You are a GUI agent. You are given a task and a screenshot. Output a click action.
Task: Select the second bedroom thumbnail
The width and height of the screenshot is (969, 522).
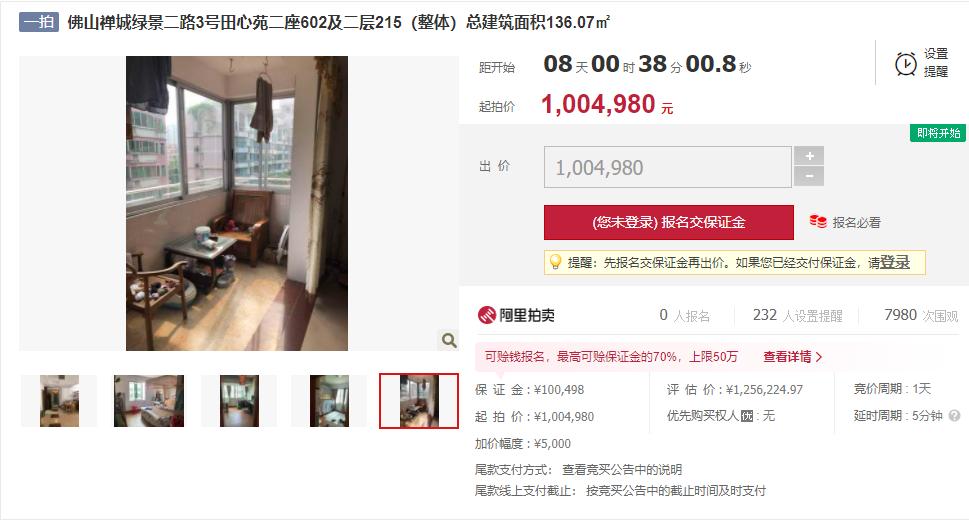point(149,401)
